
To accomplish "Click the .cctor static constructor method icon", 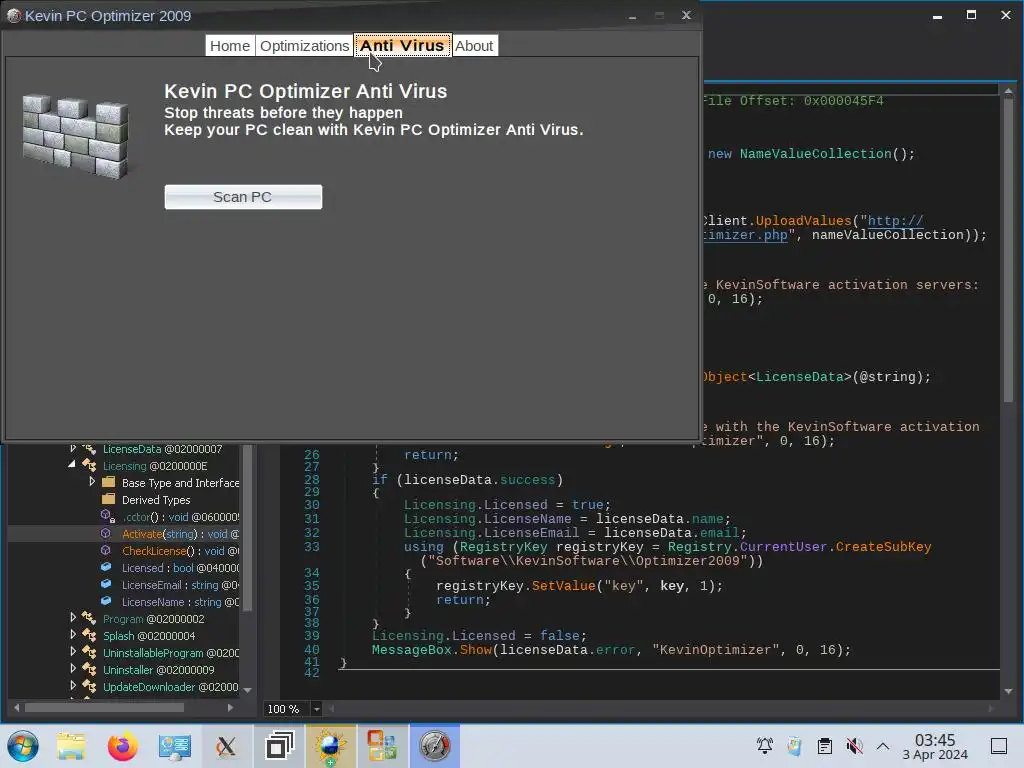I will (108, 517).
